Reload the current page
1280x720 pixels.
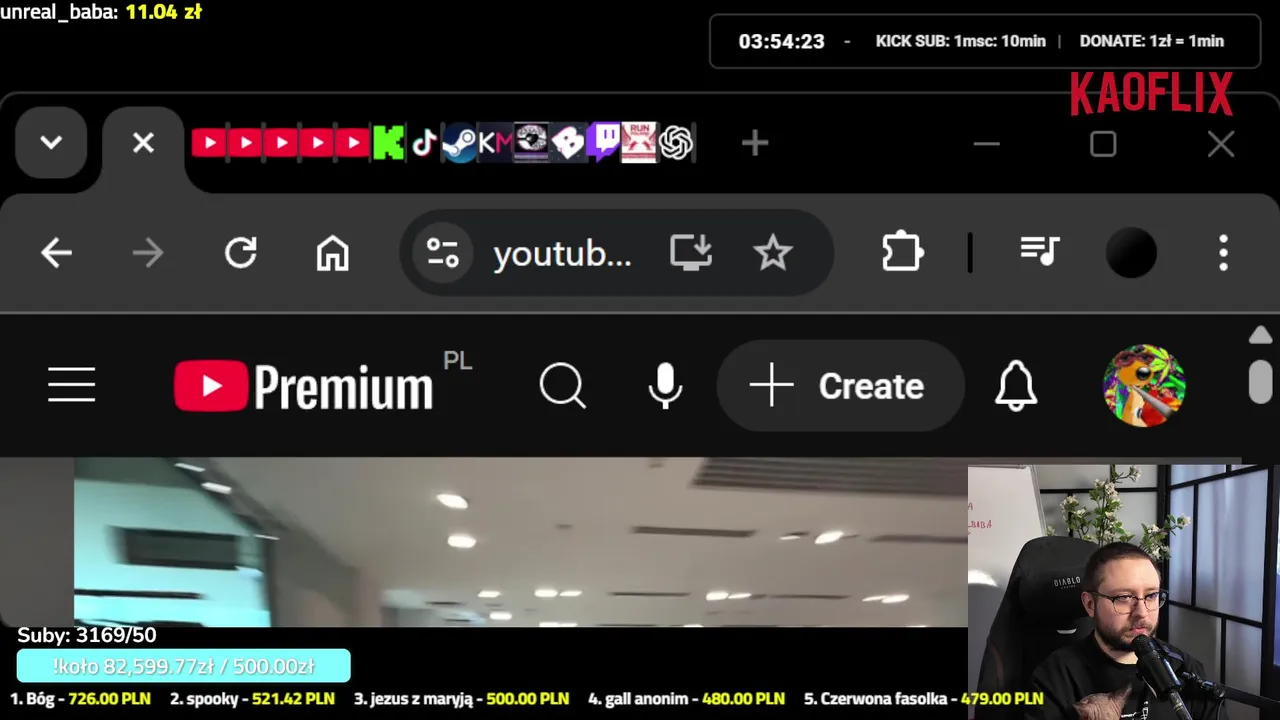pos(241,253)
